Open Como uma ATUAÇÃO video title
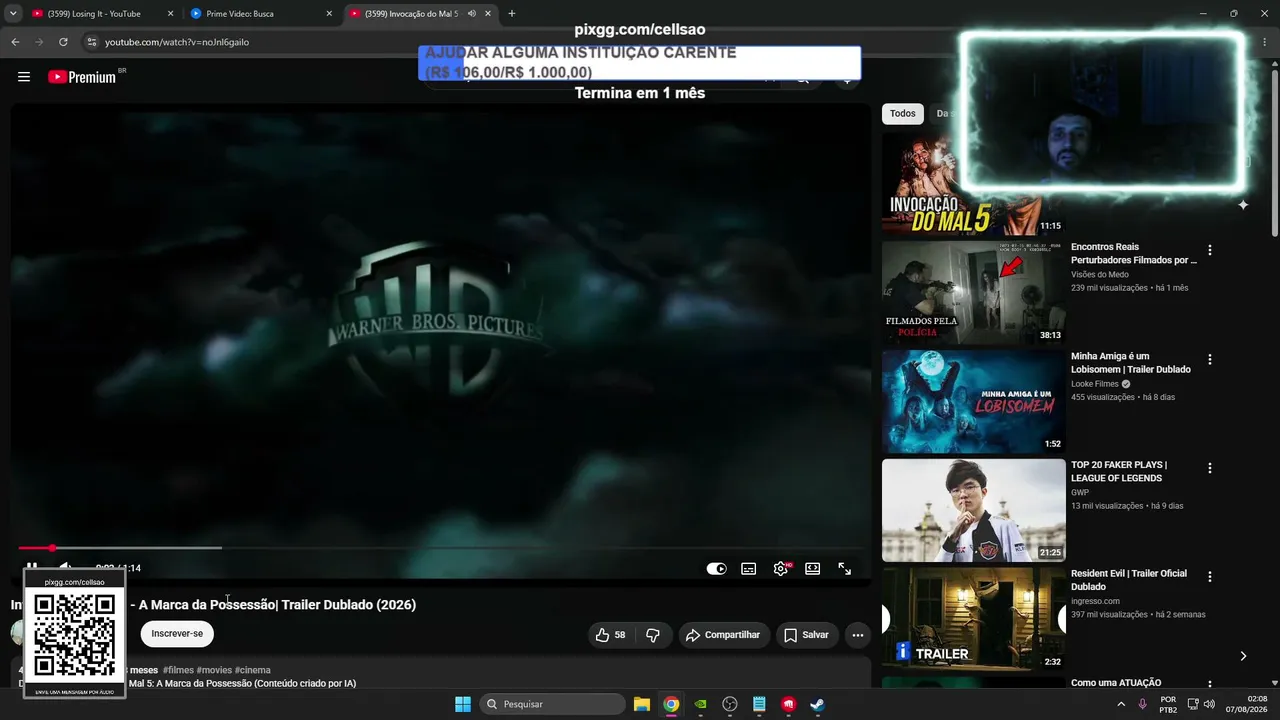Viewport: 1280px width, 720px height. pos(1116,683)
